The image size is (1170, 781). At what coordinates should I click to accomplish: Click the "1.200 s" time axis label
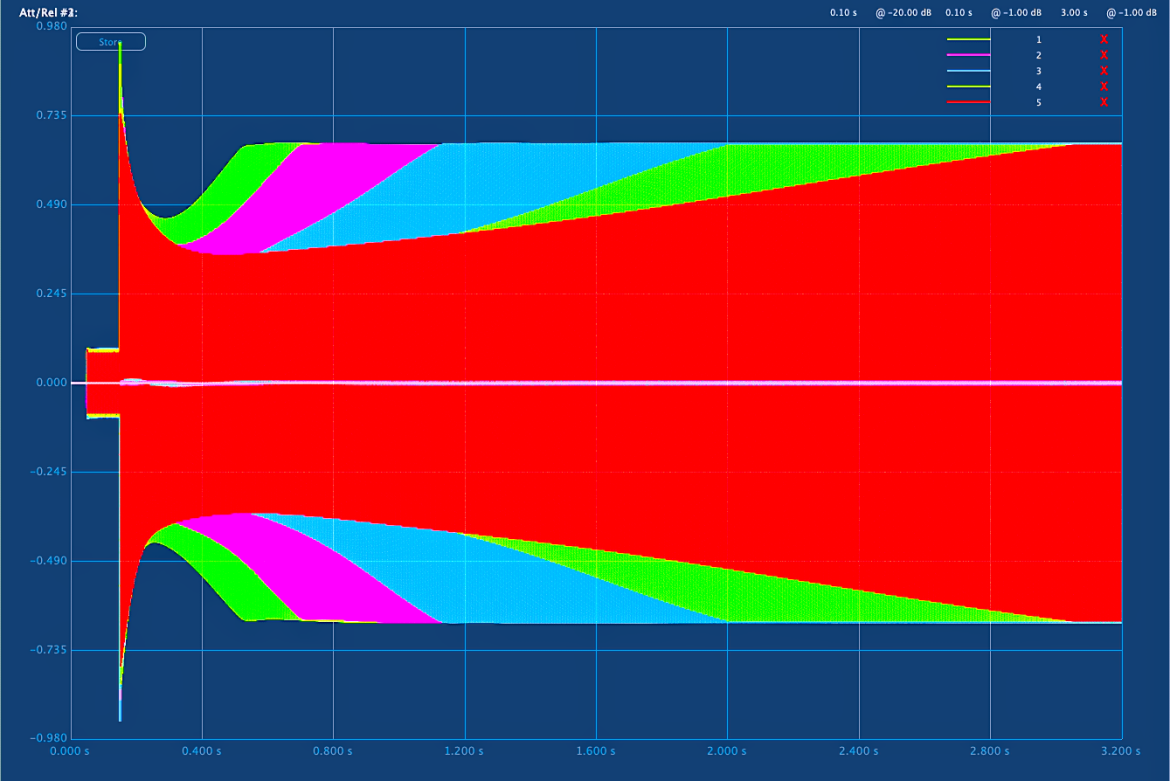click(x=464, y=751)
